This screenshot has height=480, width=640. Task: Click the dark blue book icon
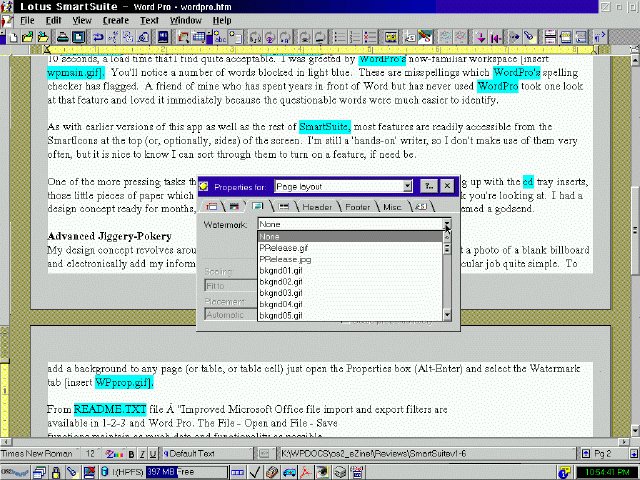coord(163,38)
